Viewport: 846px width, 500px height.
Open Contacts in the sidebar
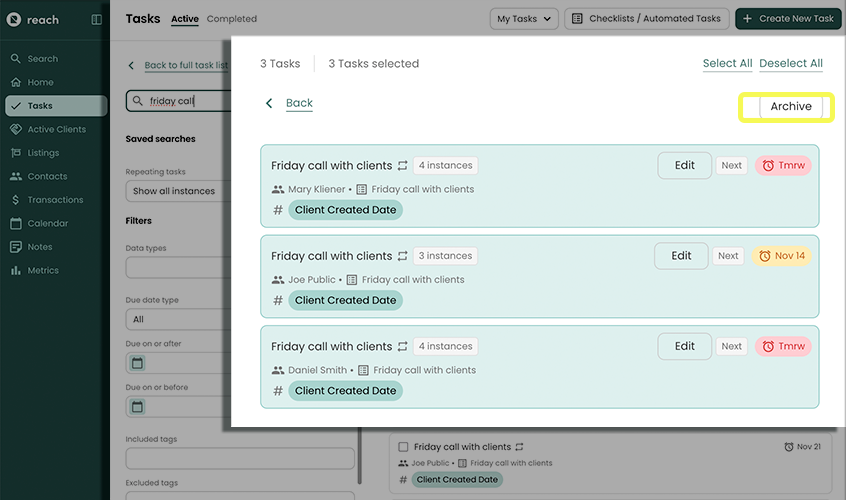point(47,176)
